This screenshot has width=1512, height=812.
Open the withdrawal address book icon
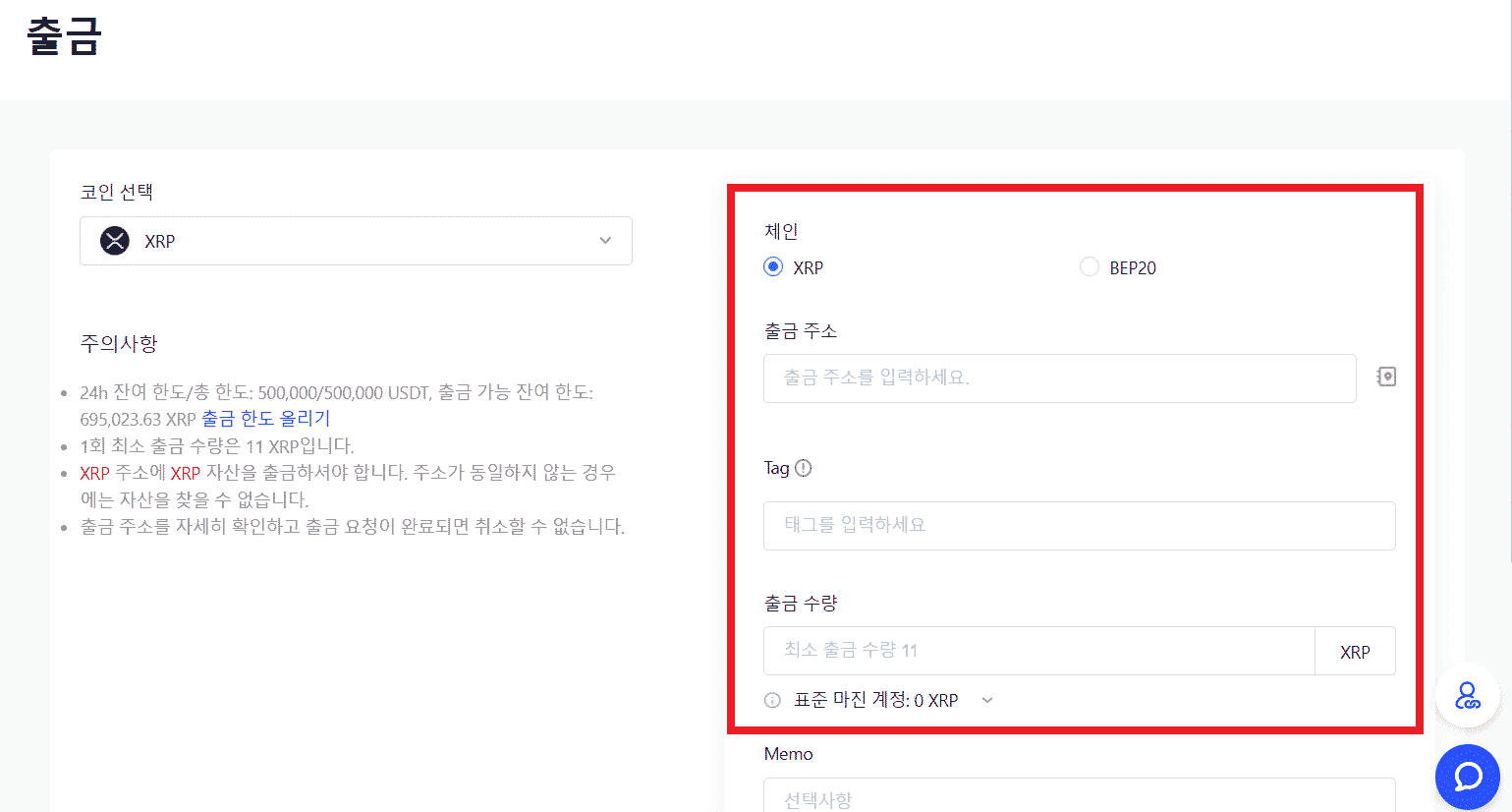[1385, 377]
